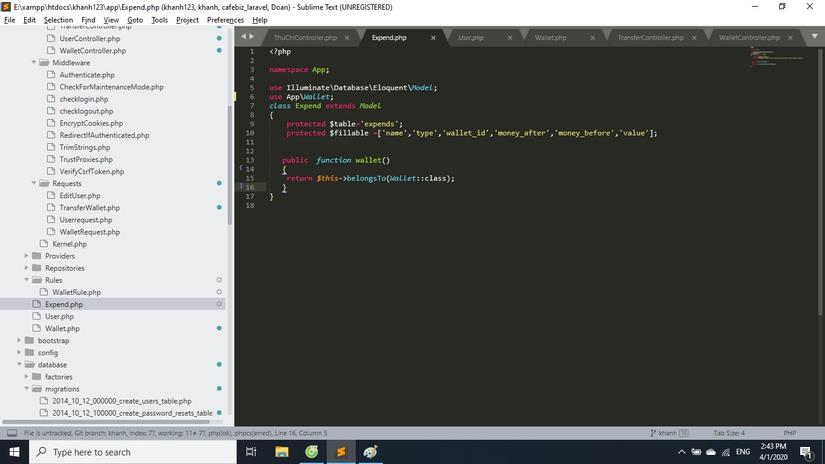
Task: Close the TransferController.php tab
Action: click(694, 38)
